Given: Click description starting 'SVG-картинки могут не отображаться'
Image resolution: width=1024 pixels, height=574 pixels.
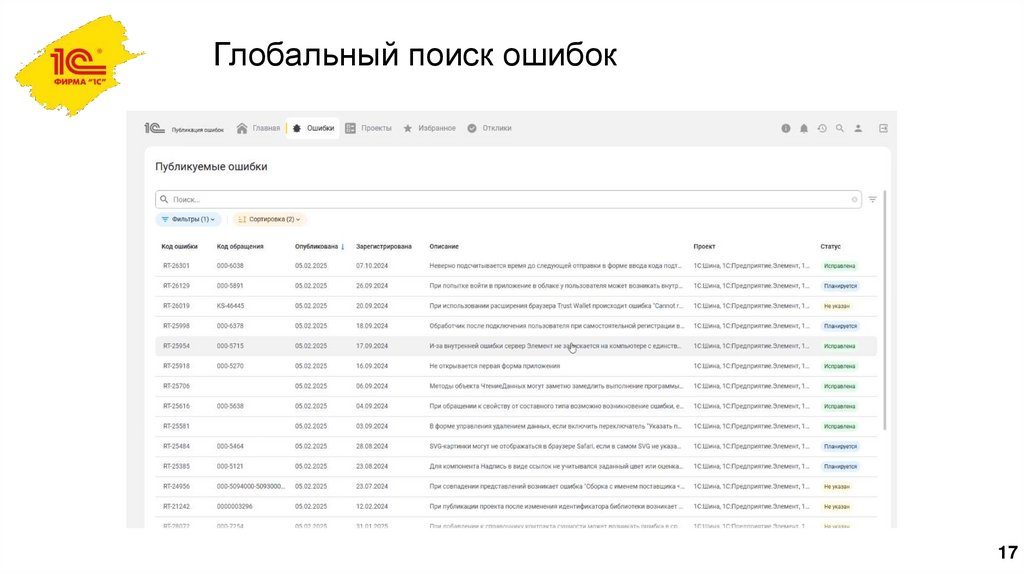Looking at the screenshot, I should coord(555,446).
